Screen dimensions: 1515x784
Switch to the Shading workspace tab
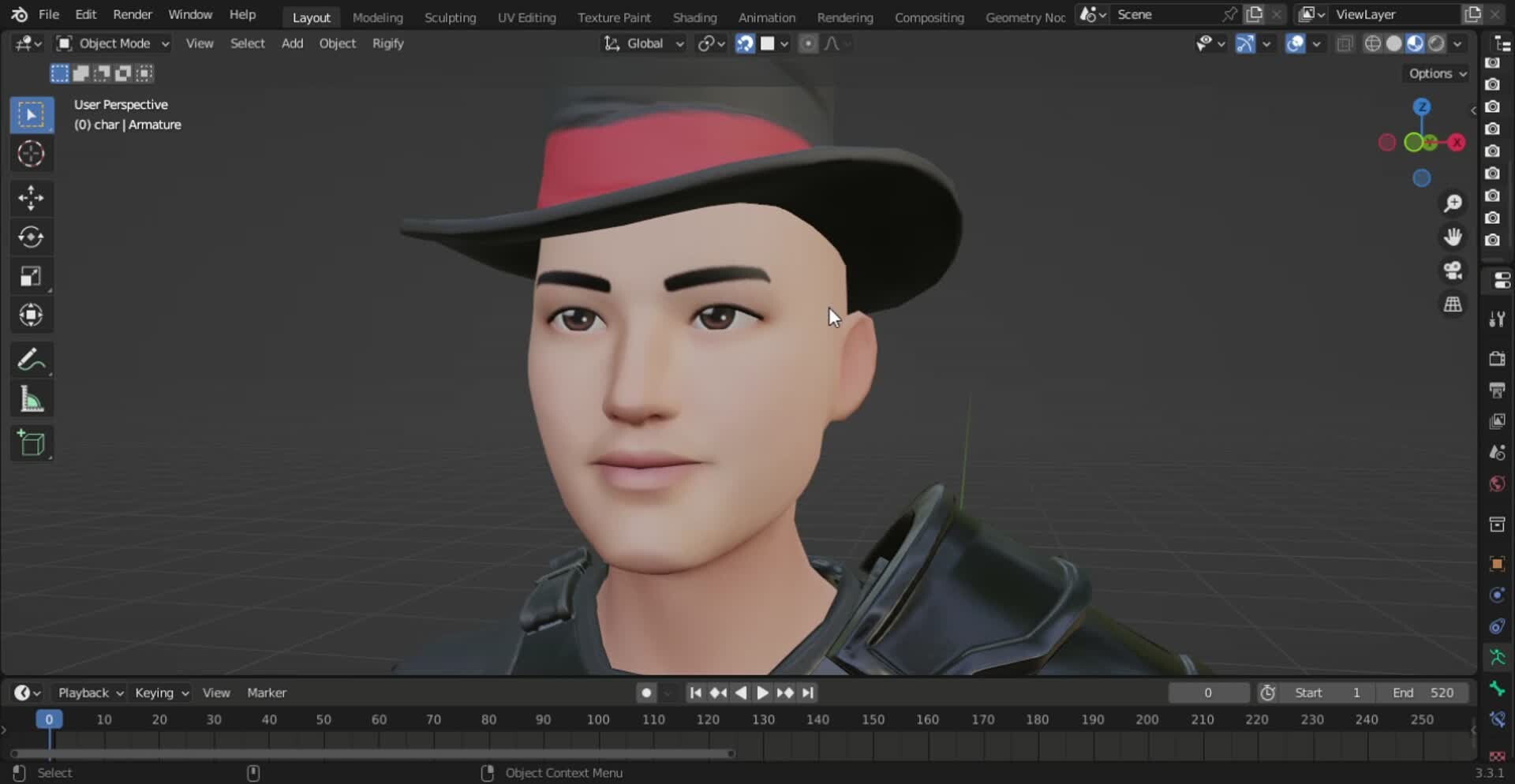coord(694,17)
